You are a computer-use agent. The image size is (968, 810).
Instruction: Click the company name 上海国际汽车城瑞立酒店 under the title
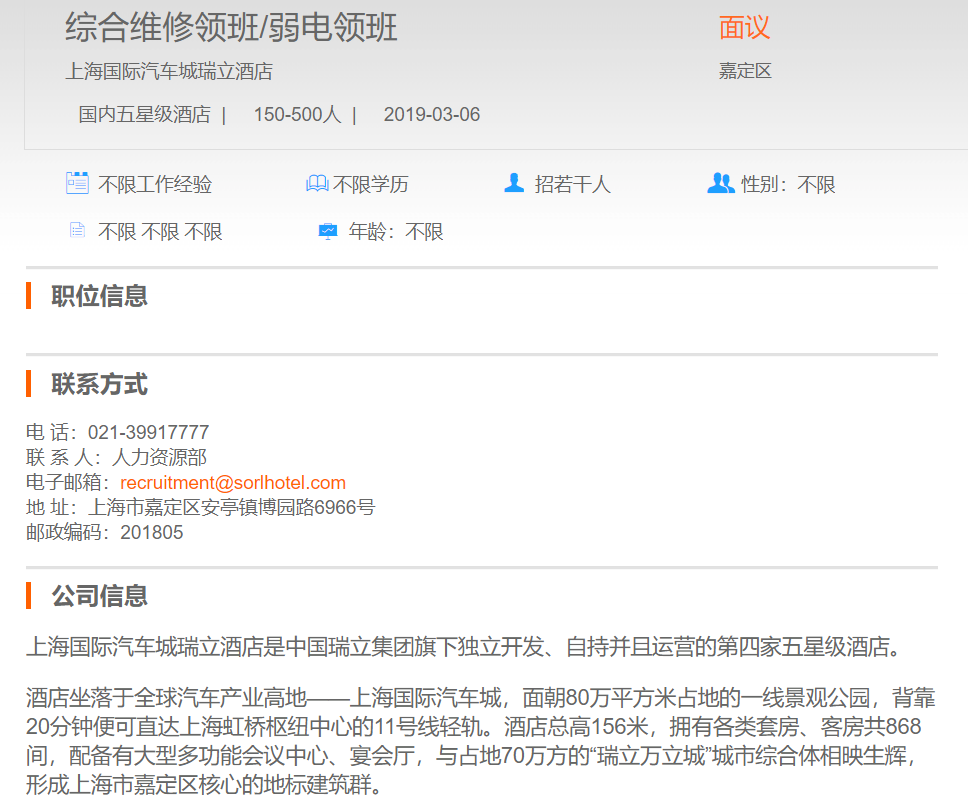coord(169,71)
